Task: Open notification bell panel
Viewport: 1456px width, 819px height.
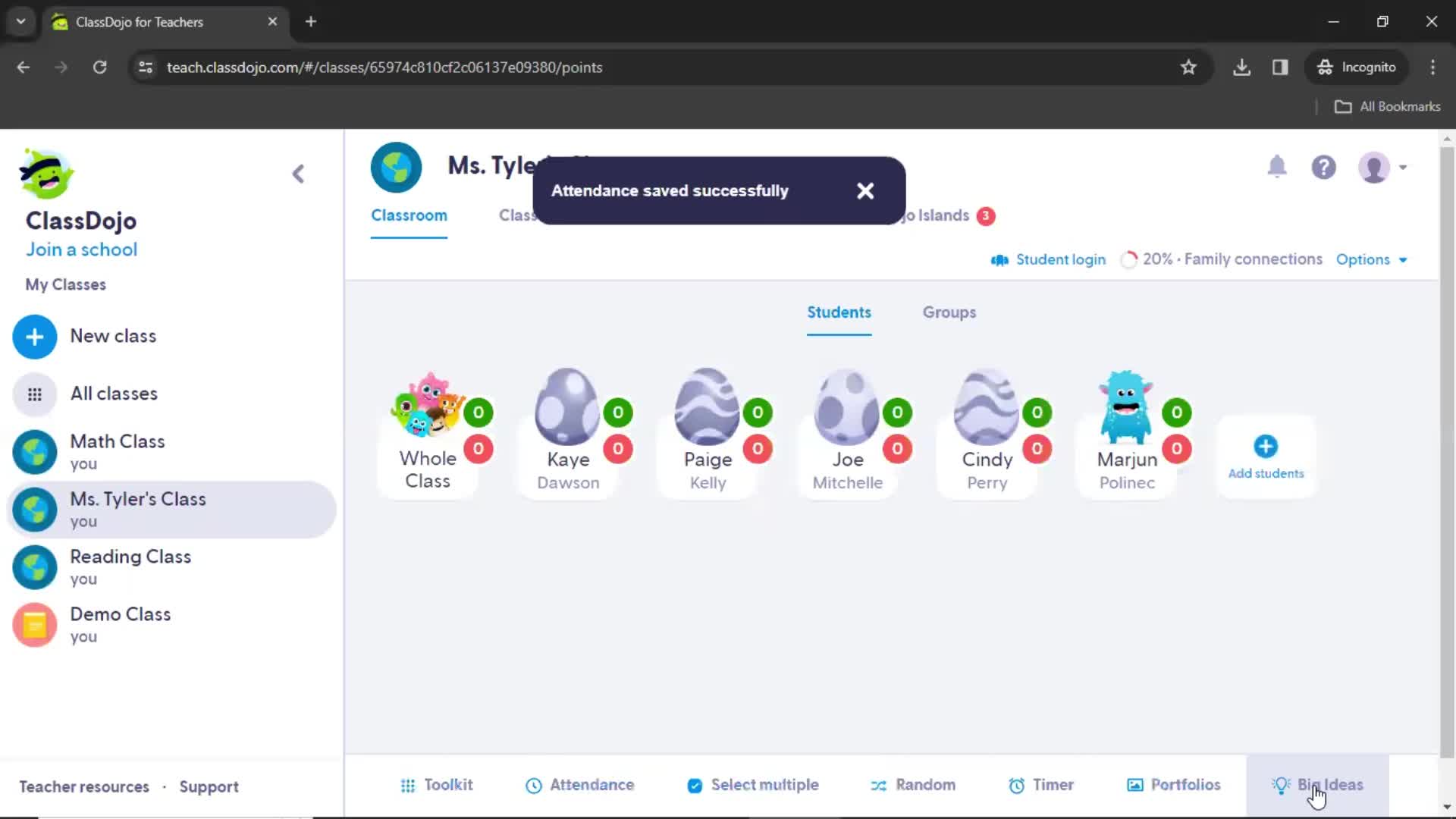Action: tap(1278, 167)
